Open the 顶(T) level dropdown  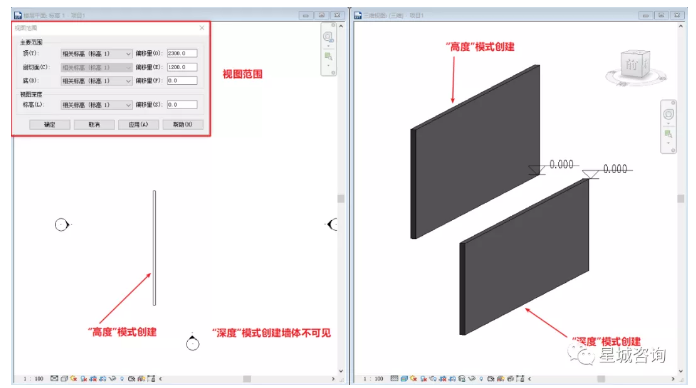pyautogui.click(x=96, y=54)
